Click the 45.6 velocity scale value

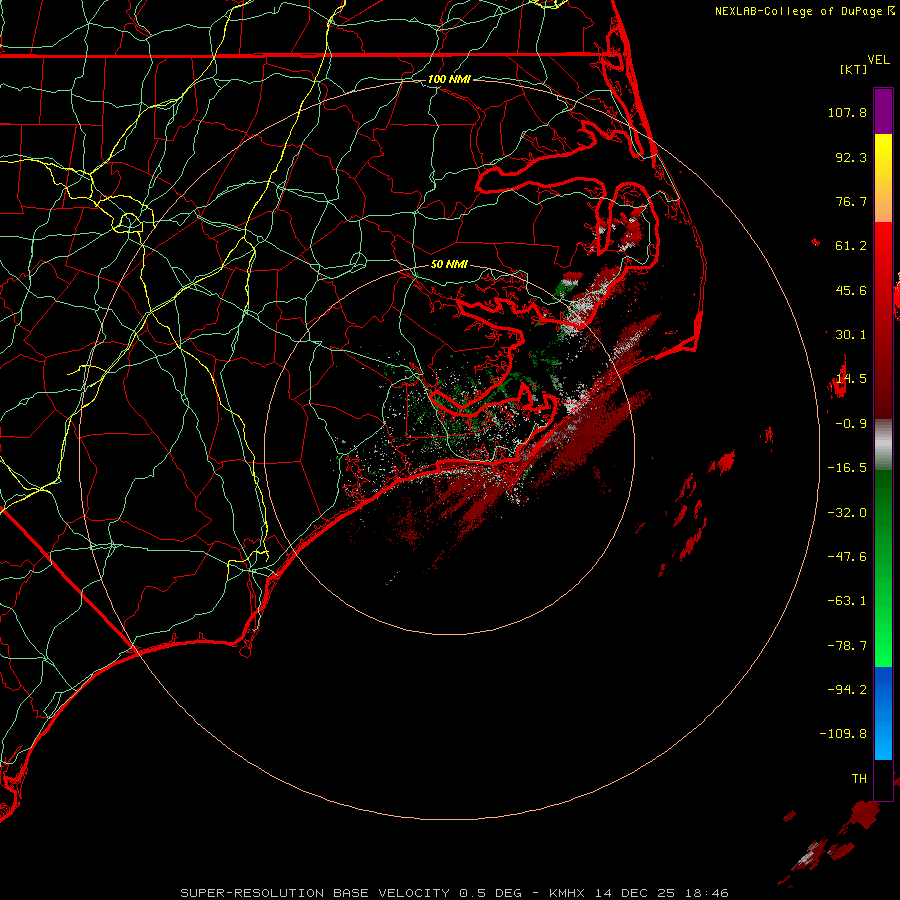pos(851,290)
